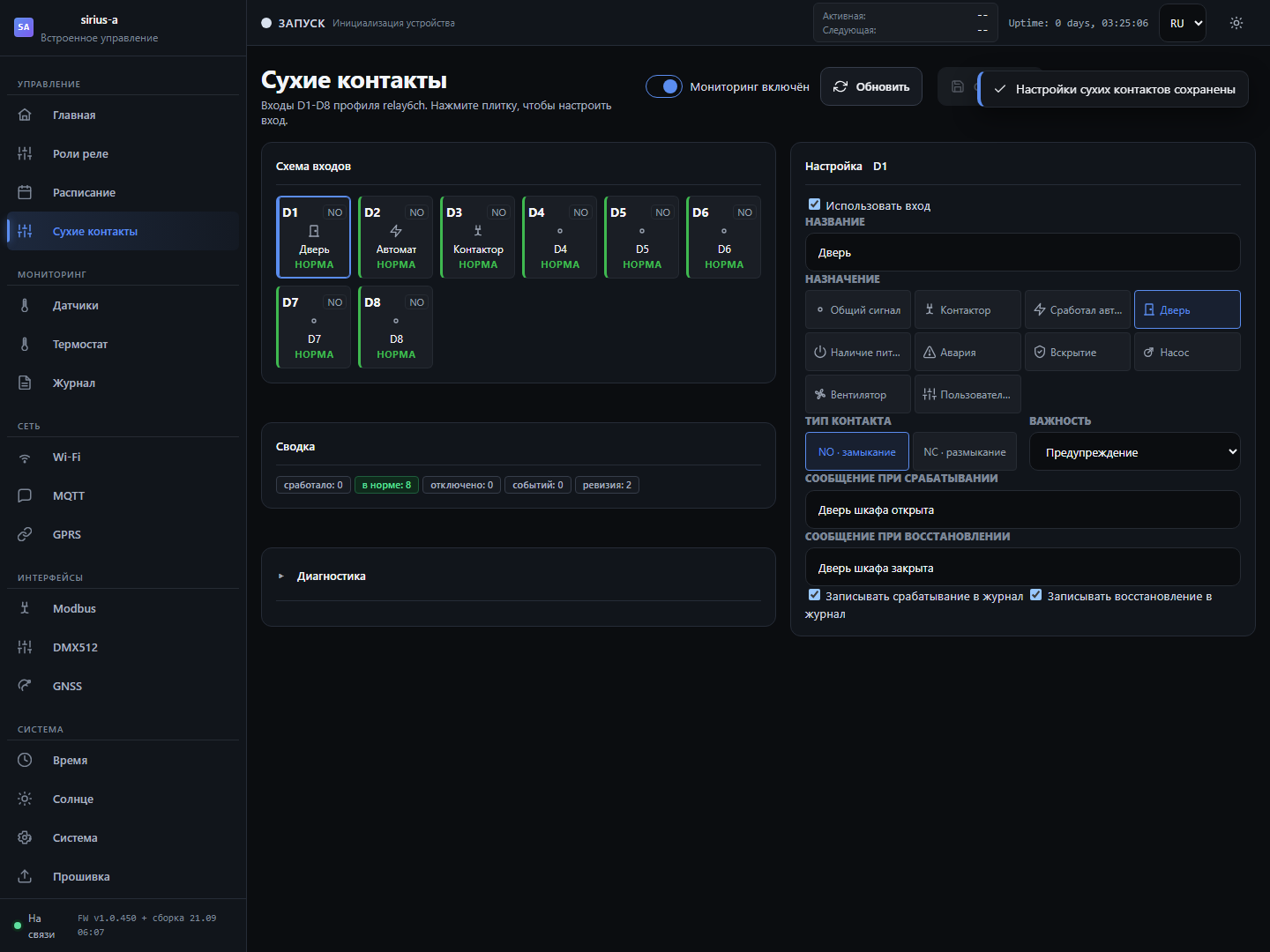Uncheck Записывать срабатывание в журнал

pyautogui.click(x=814, y=595)
